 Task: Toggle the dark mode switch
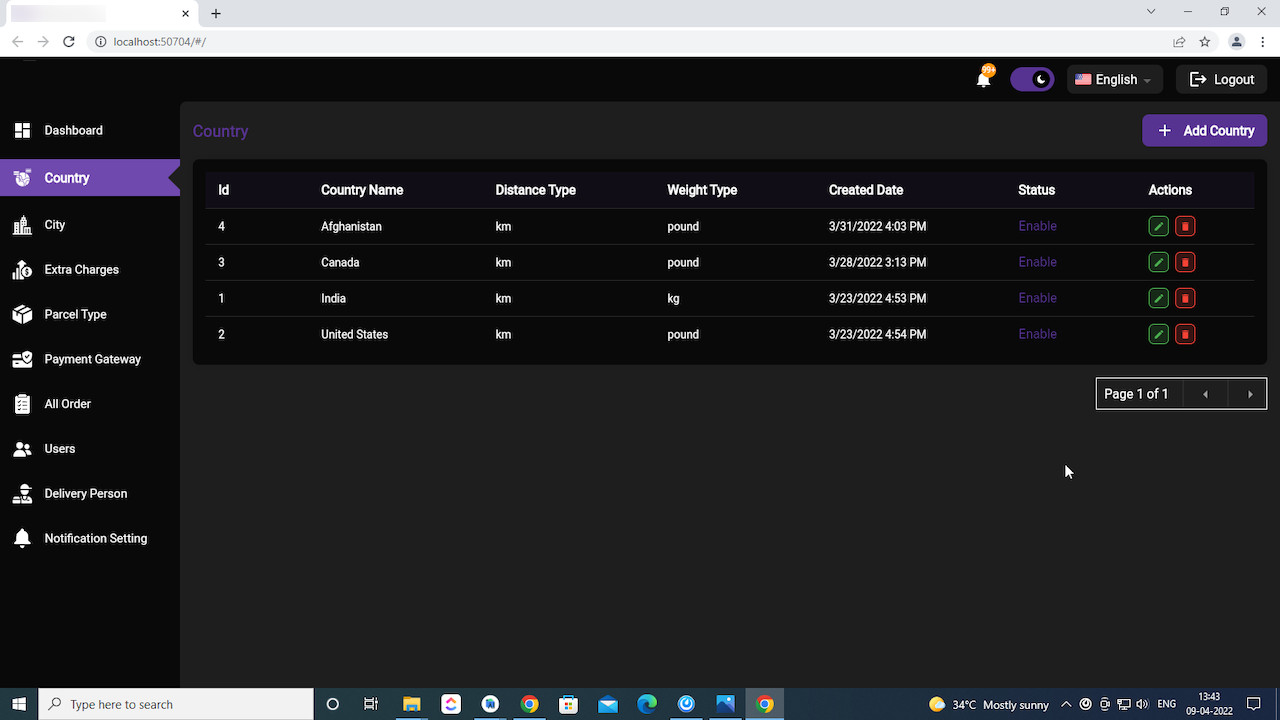tap(1032, 80)
